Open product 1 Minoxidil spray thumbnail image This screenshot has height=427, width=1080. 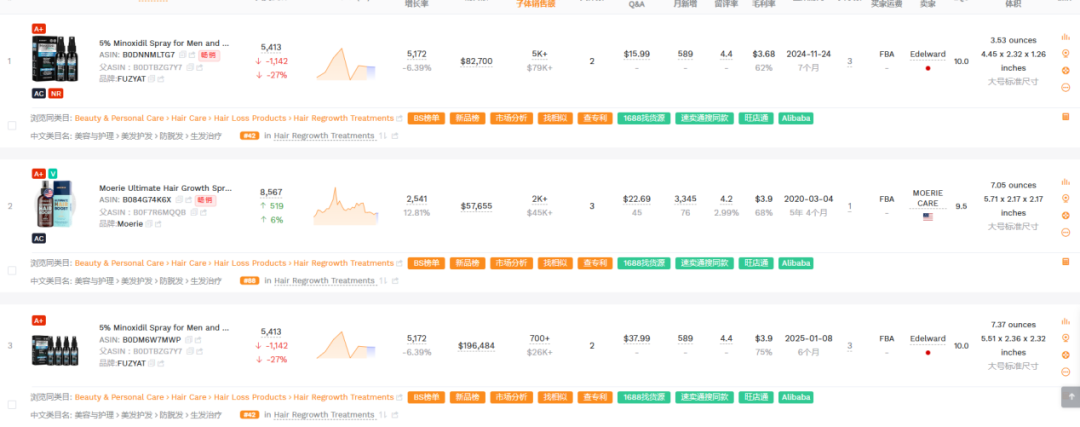point(54,61)
